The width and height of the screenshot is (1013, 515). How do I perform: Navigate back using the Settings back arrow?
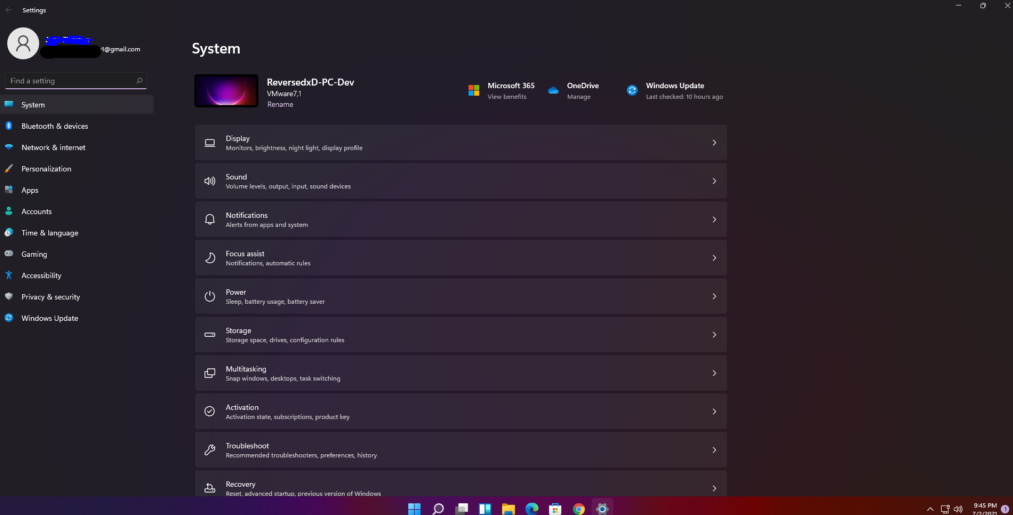(x=9, y=10)
